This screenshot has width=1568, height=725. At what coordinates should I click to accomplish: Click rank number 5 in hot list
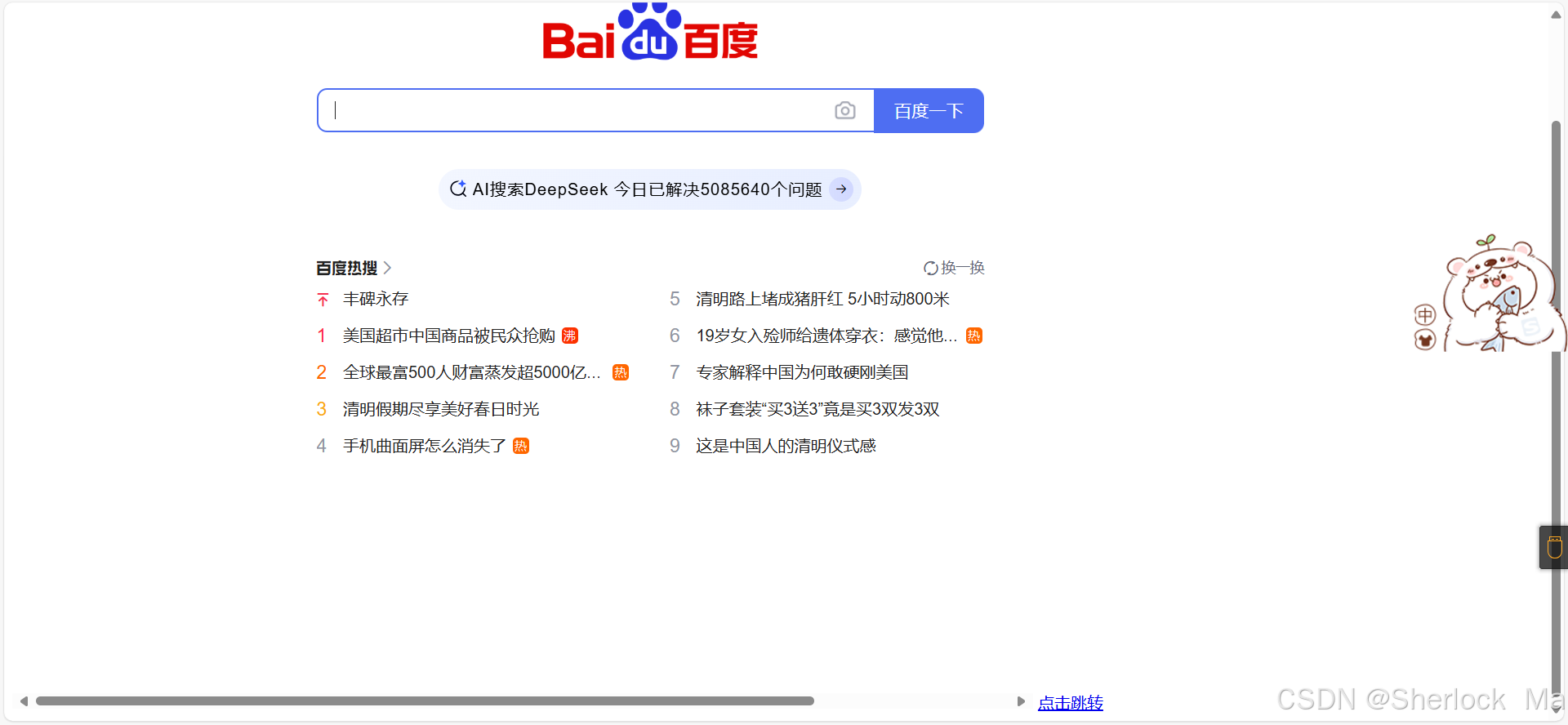675,299
